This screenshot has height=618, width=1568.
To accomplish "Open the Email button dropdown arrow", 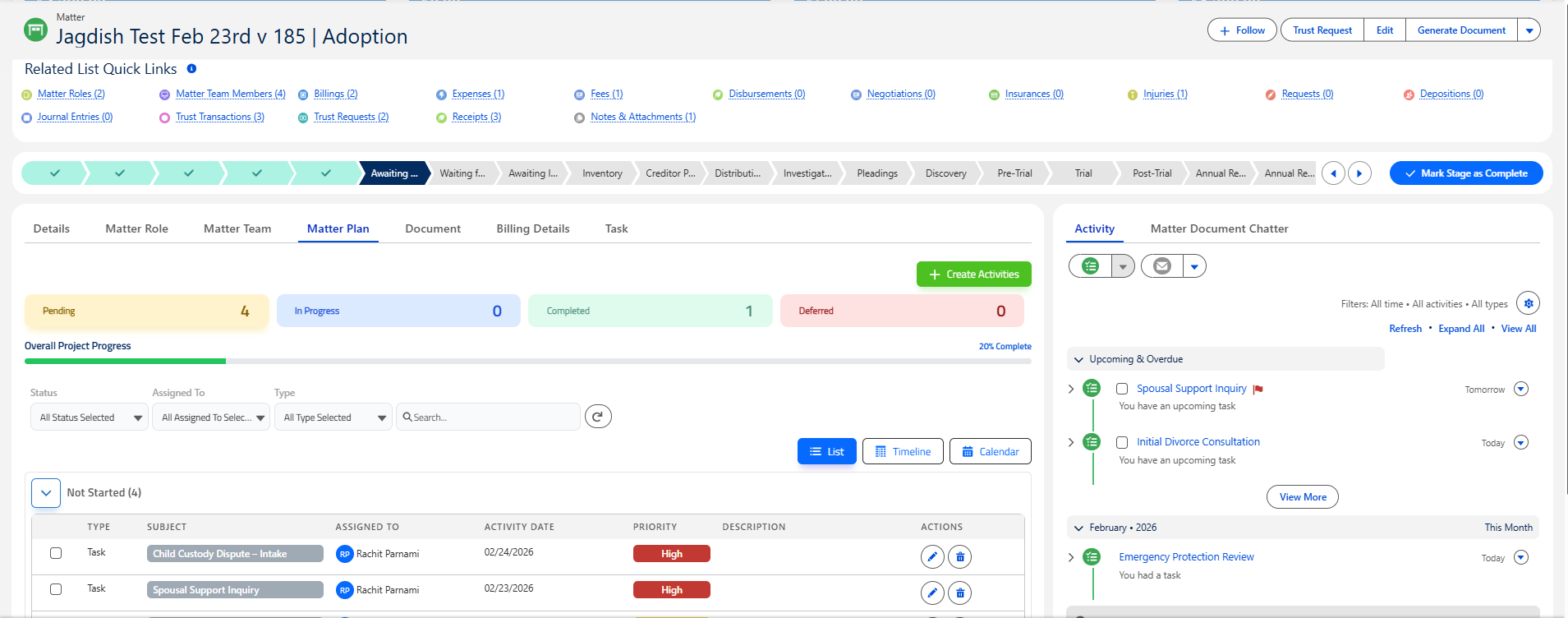I will click(1195, 266).
